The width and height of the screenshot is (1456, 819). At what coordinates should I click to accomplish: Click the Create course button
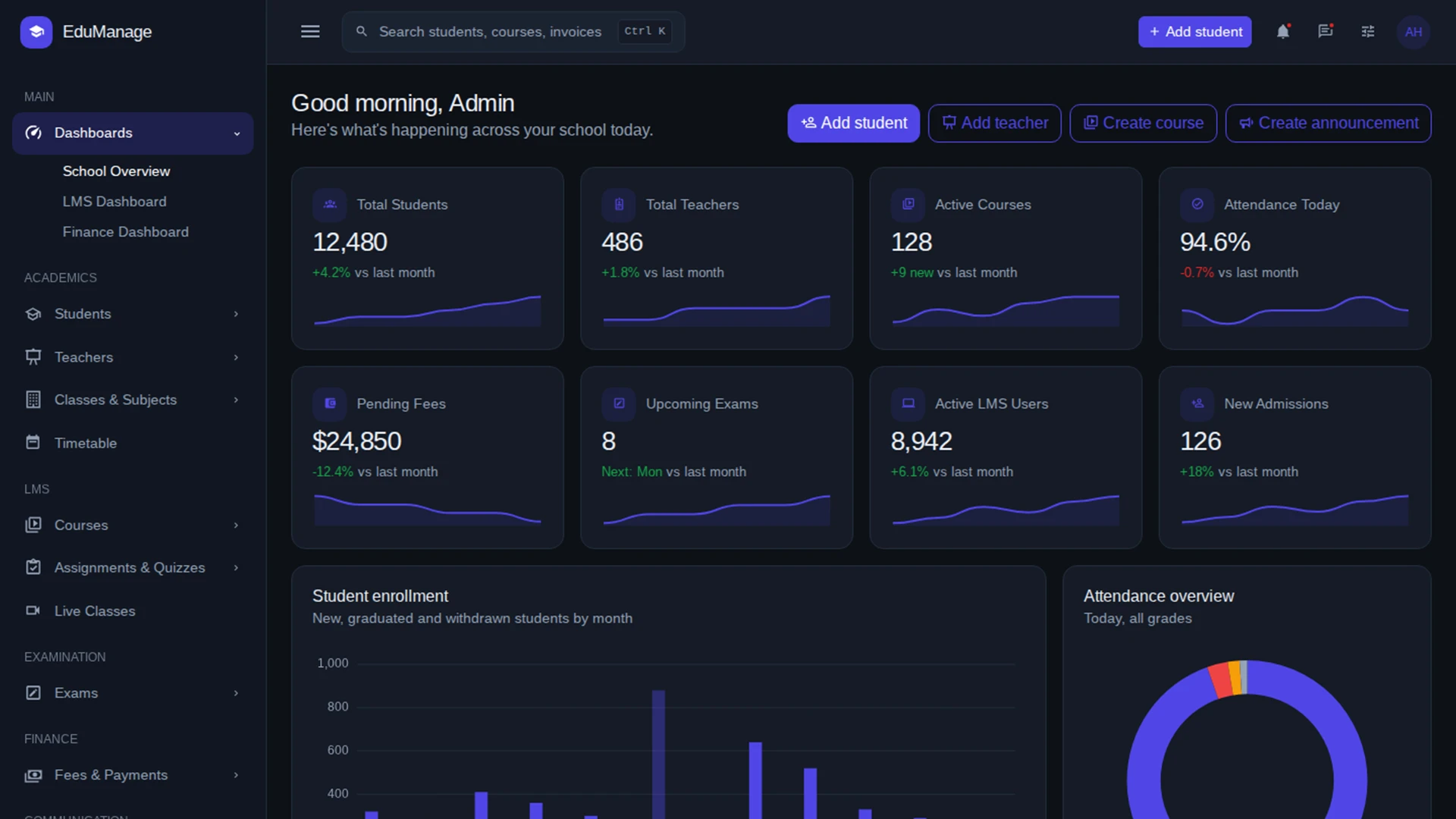point(1143,123)
